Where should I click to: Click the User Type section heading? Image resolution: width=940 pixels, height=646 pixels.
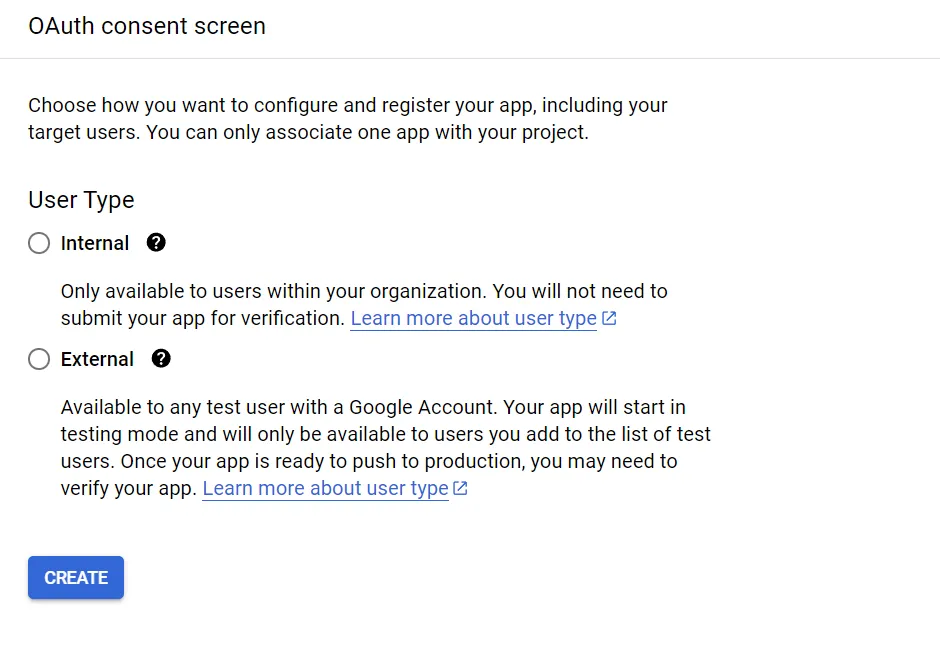[x=82, y=200]
